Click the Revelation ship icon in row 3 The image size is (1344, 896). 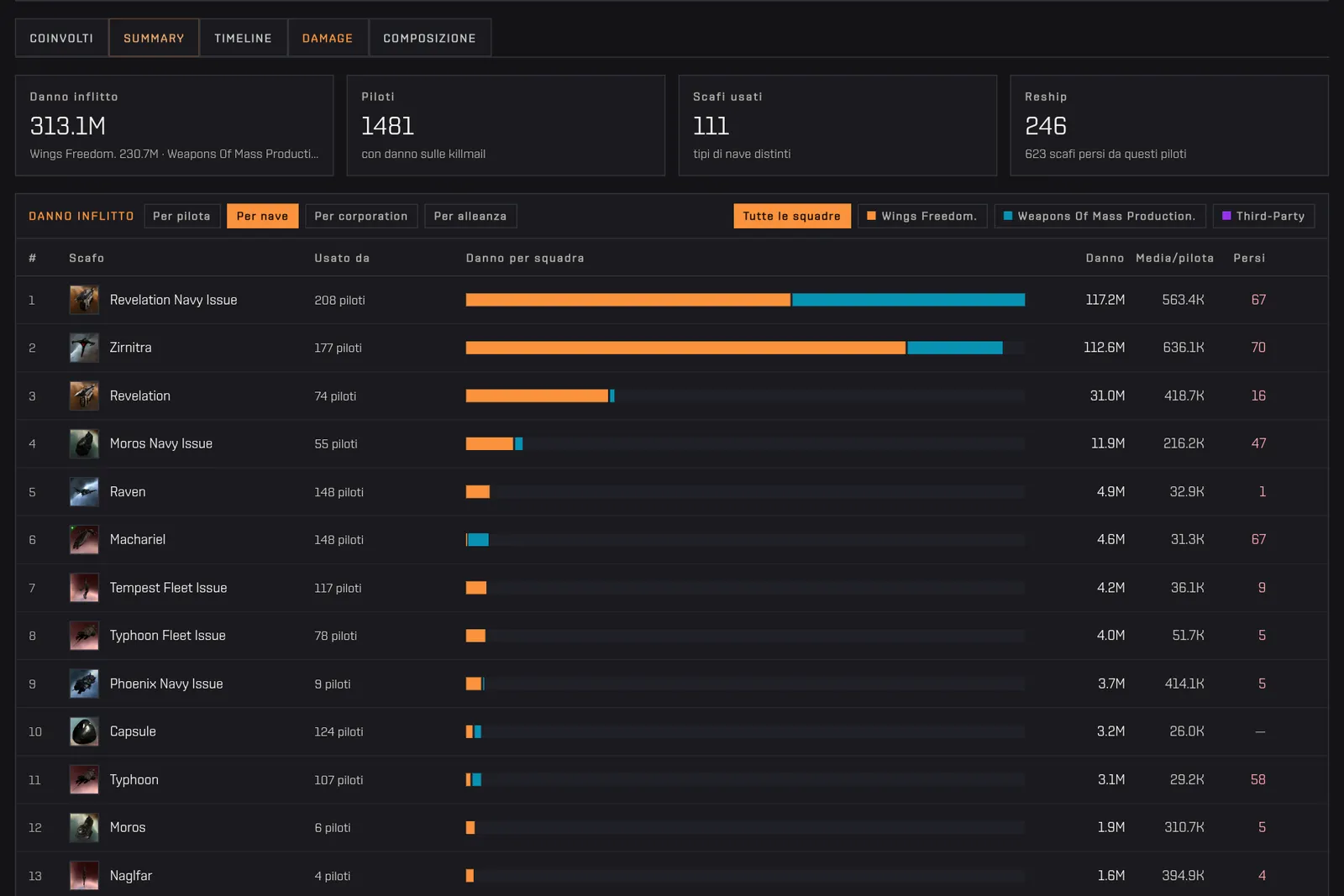point(84,396)
